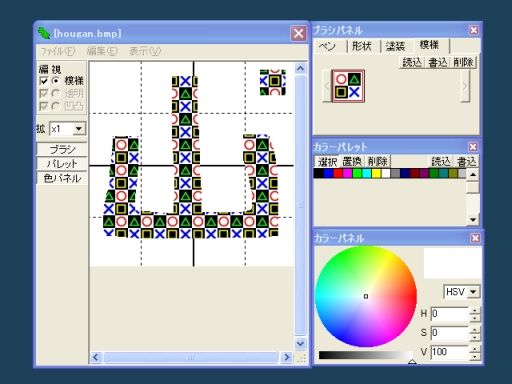
Task: Pick the white palette swatch
Action: coord(386,173)
